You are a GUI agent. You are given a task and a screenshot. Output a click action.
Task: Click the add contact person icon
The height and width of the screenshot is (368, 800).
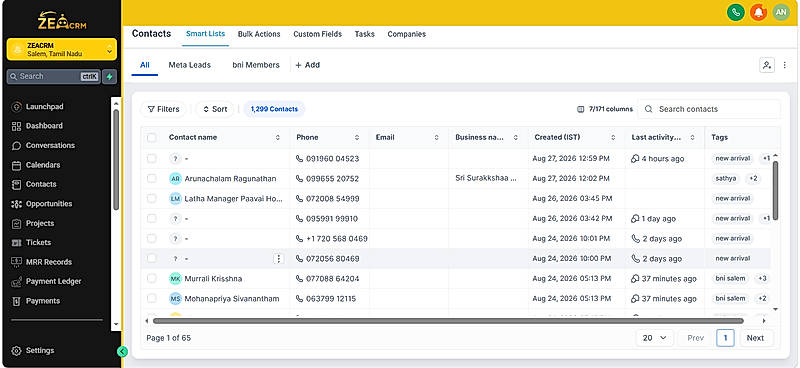767,65
